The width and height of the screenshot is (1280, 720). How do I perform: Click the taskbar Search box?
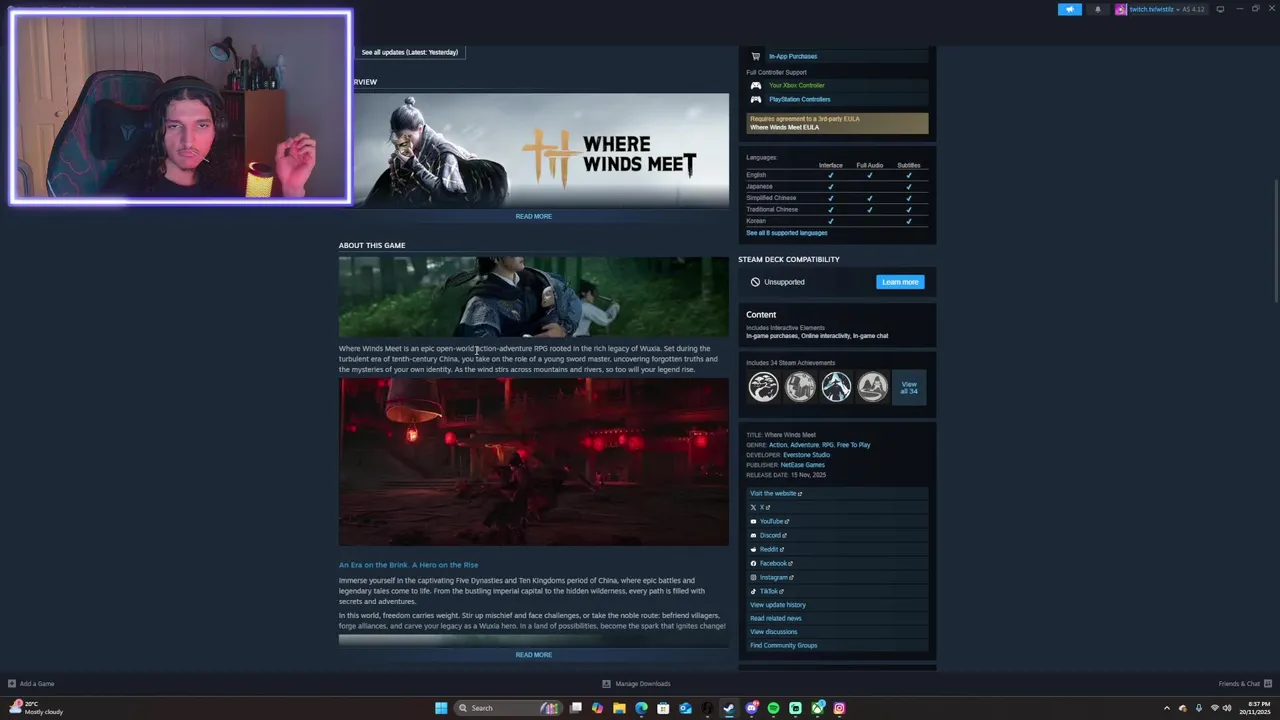(507, 708)
